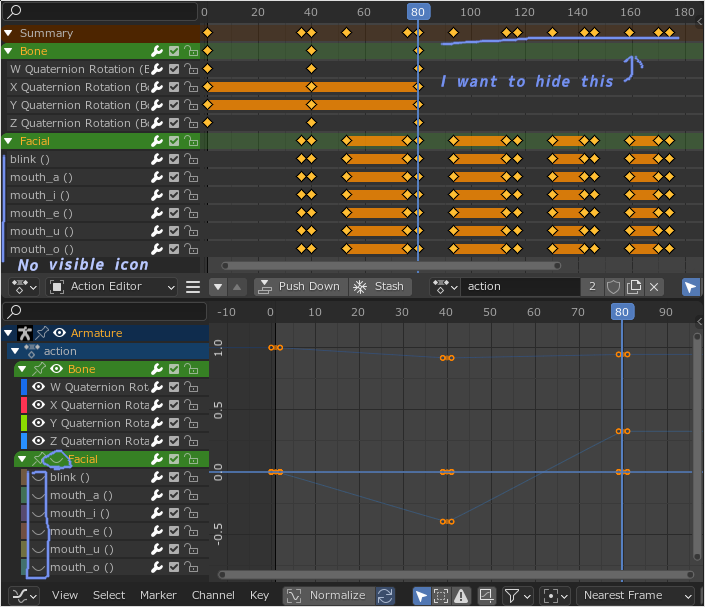Click the lock icon on blink channel in Dope Sheet
This screenshot has height=607, width=705.
pyautogui.click(x=191, y=159)
